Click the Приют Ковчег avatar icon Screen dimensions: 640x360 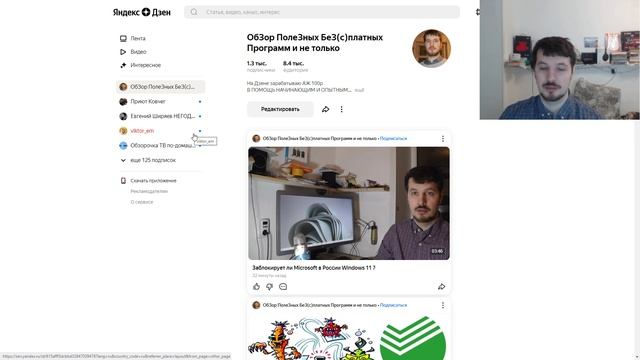pyautogui.click(x=123, y=102)
